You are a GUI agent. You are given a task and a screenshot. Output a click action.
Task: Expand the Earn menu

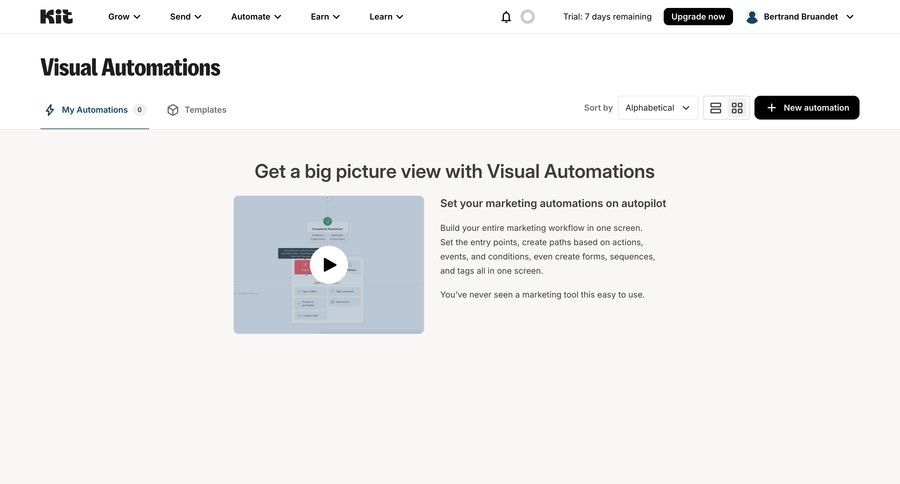pyautogui.click(x=325, y=17)
